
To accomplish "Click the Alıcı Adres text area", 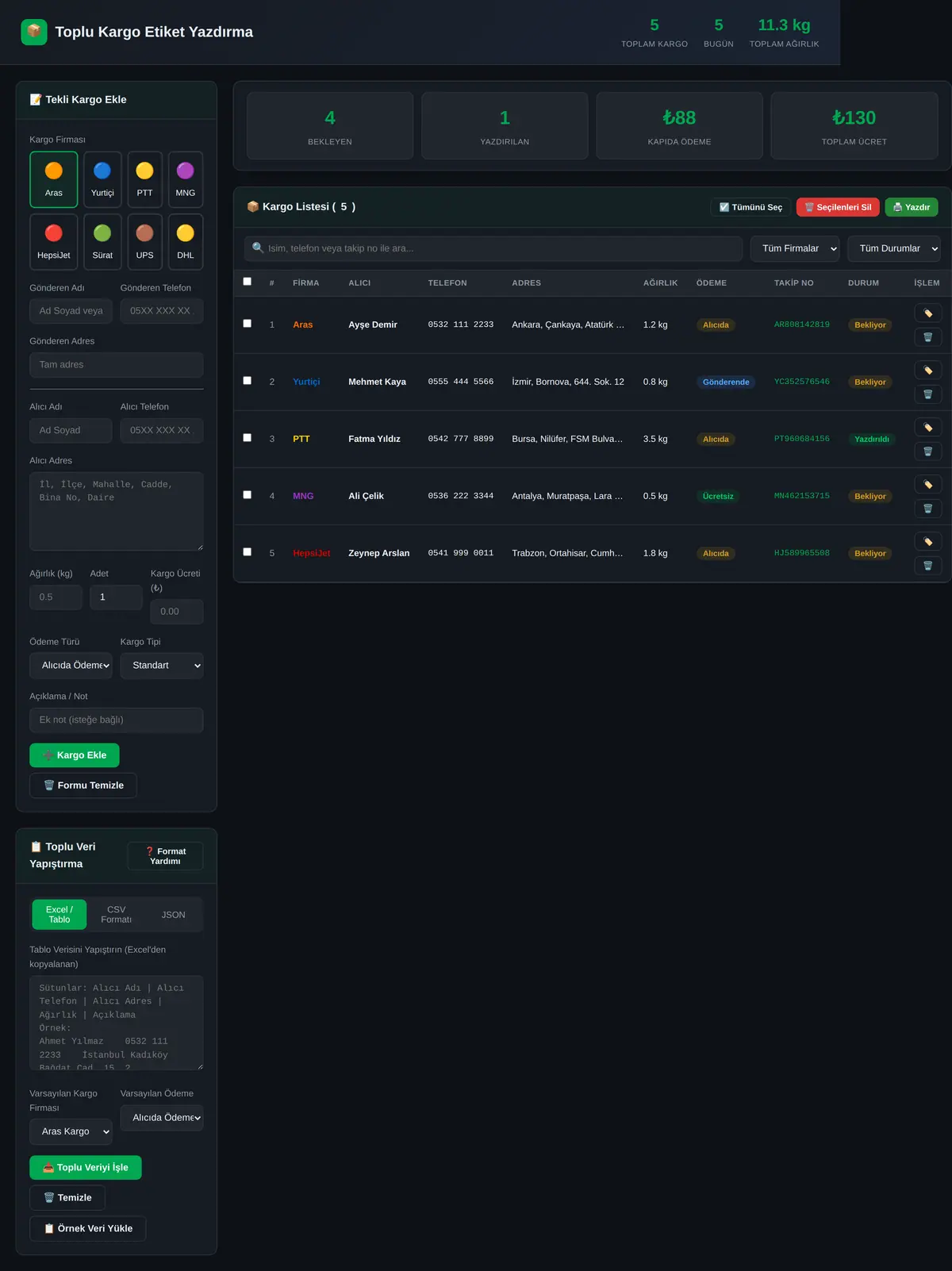I will pos(117,512).
